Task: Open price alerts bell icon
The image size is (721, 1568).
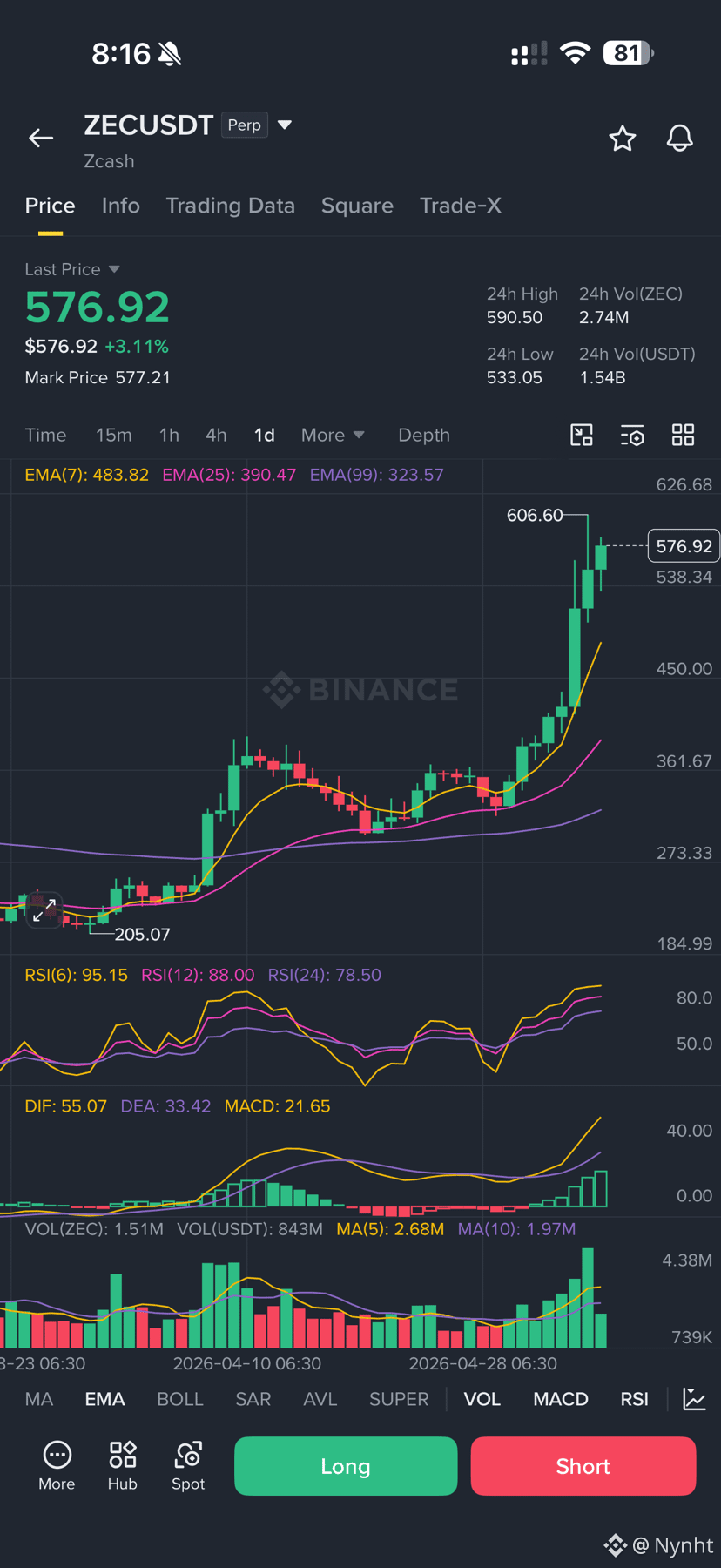Action: pos(679,138)
